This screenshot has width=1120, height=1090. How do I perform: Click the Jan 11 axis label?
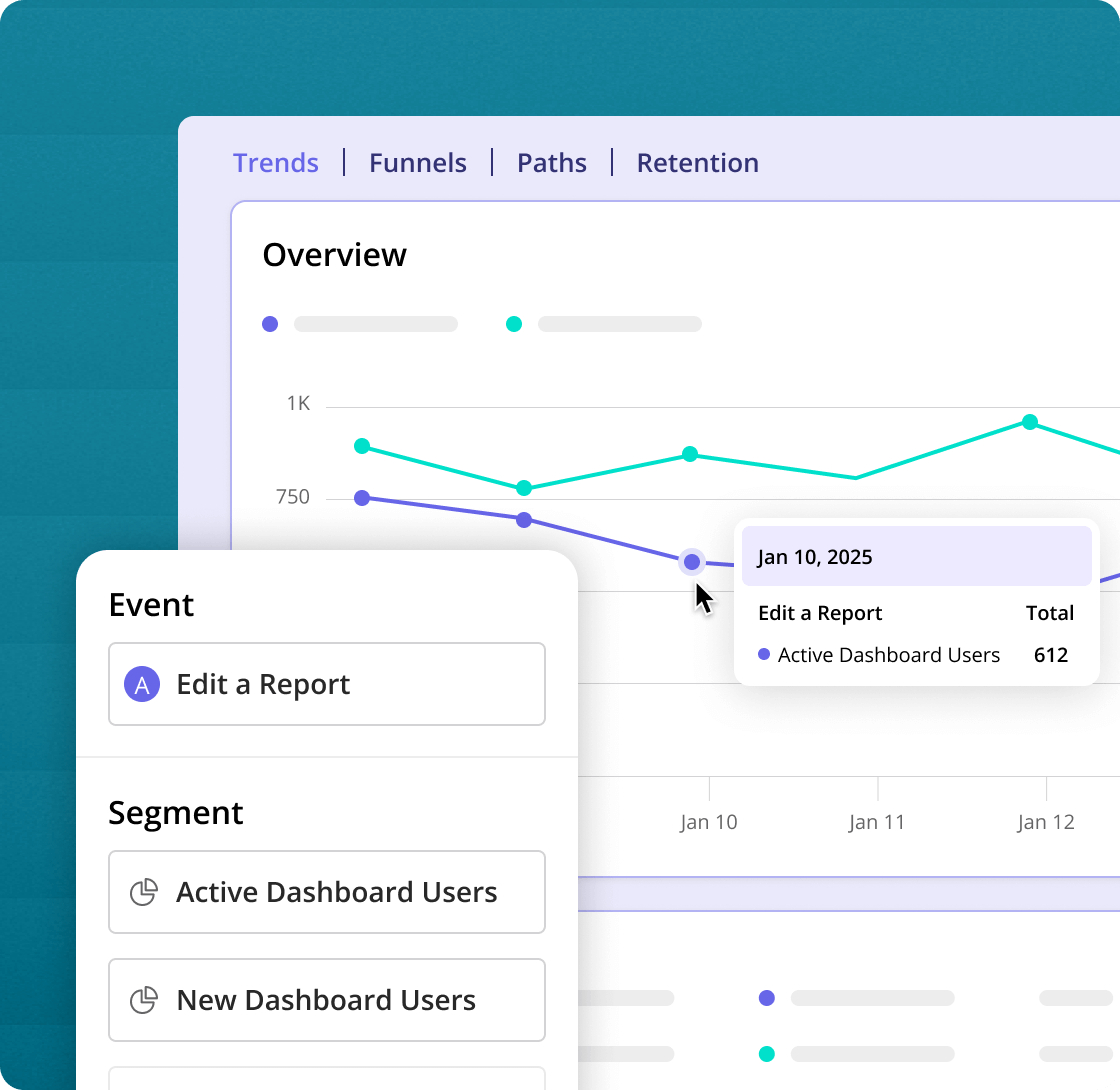click(x=877, y=822)
